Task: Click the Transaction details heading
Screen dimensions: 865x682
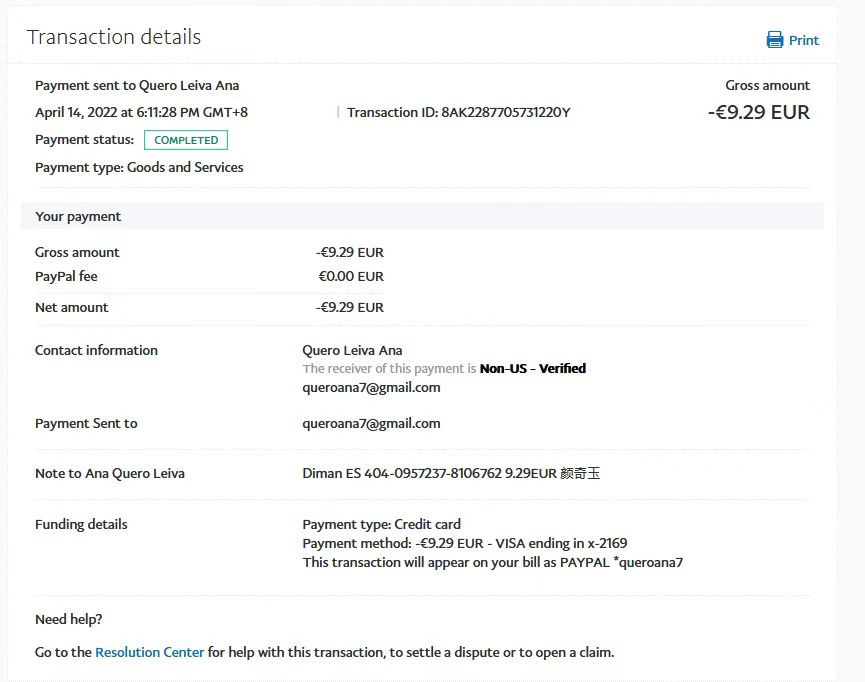Action: click(x=114, y=37)
